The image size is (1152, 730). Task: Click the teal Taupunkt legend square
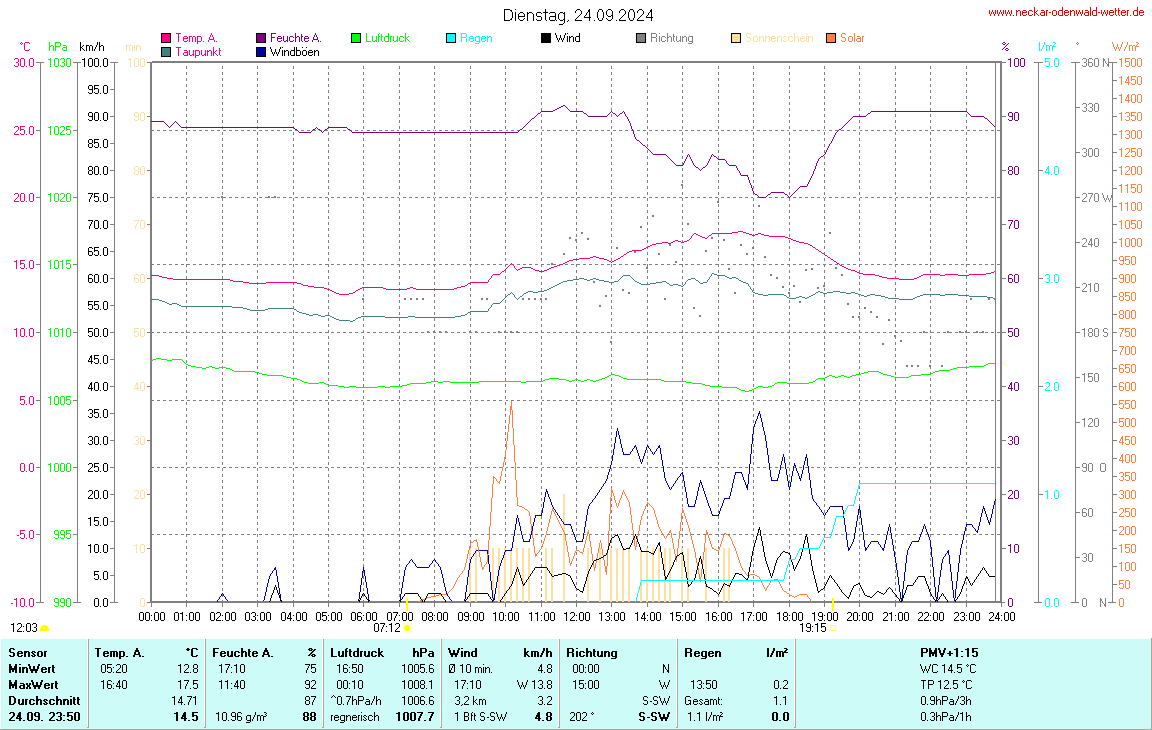(166, 51)
